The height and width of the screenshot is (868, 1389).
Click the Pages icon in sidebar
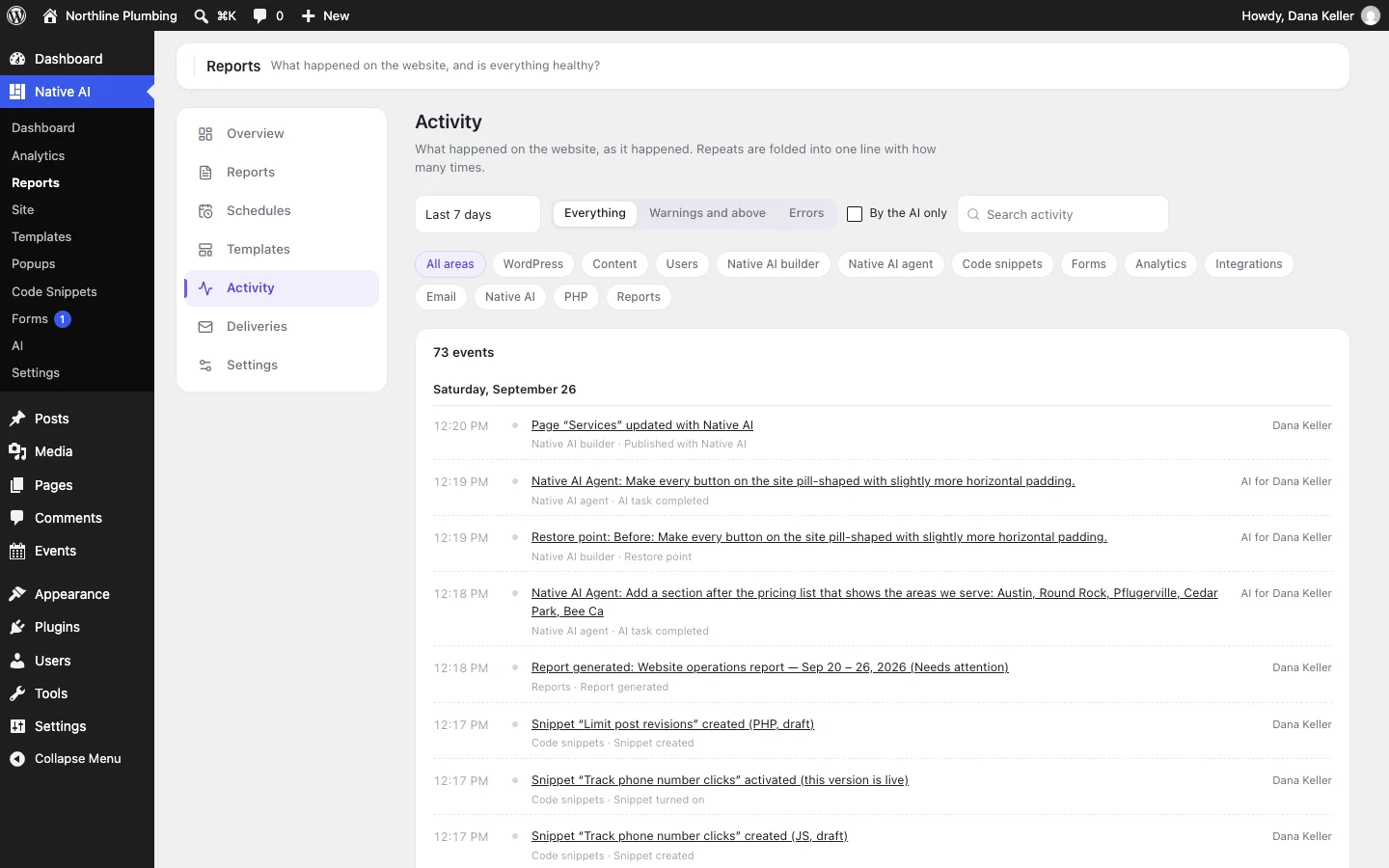point(17,485)
